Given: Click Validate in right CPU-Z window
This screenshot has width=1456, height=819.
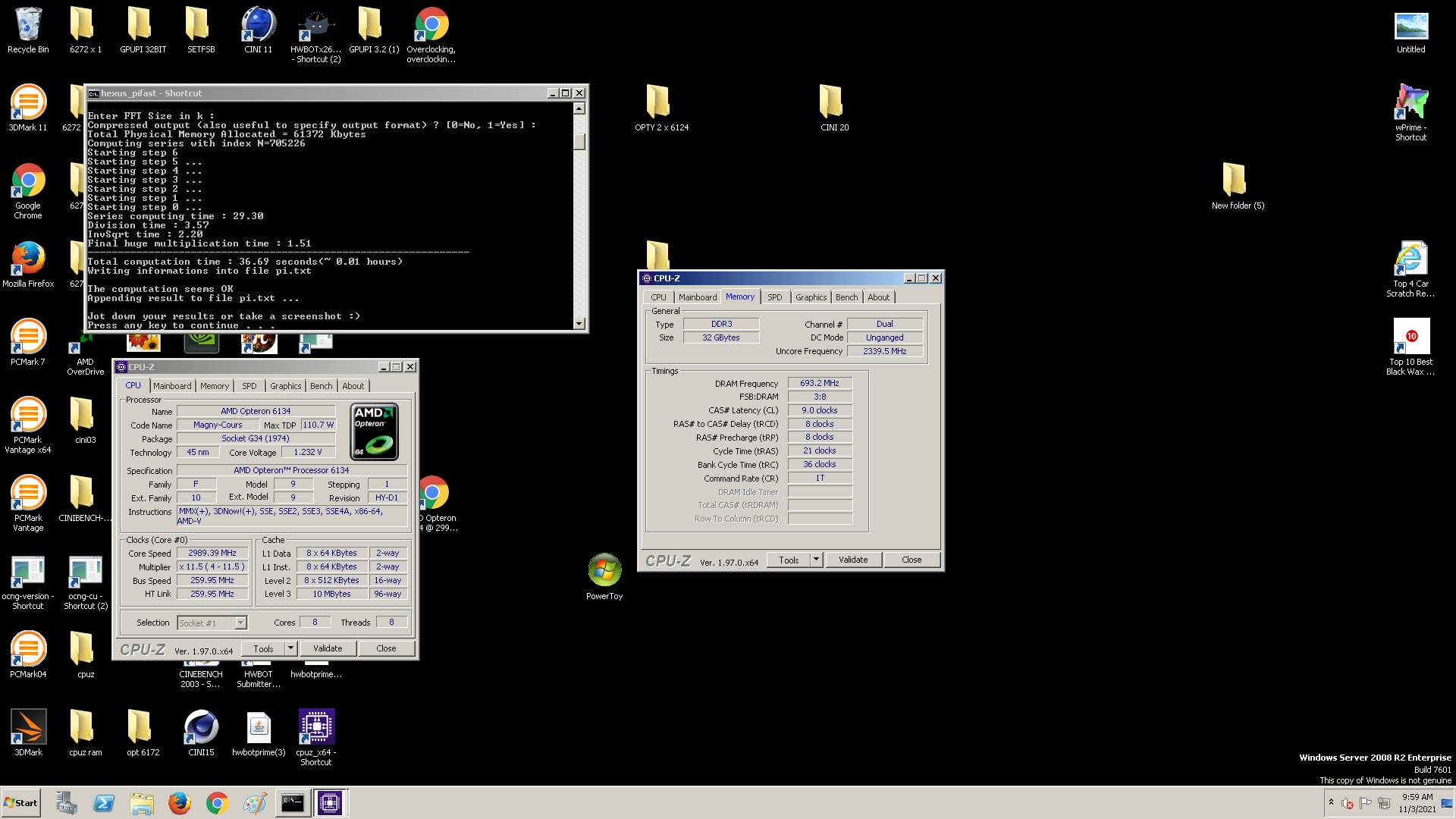Looking at the screenshot, I should point(853,560).
